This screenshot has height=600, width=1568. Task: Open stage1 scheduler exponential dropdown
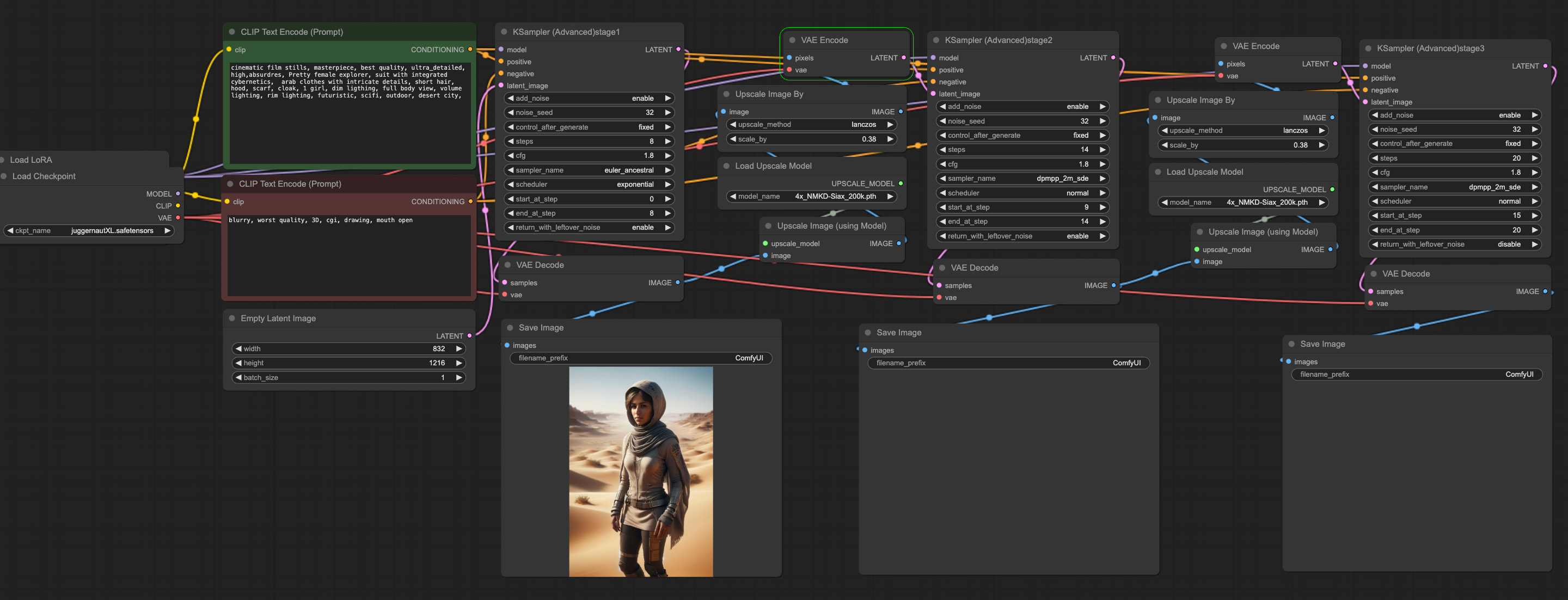[x=589, y=185]
